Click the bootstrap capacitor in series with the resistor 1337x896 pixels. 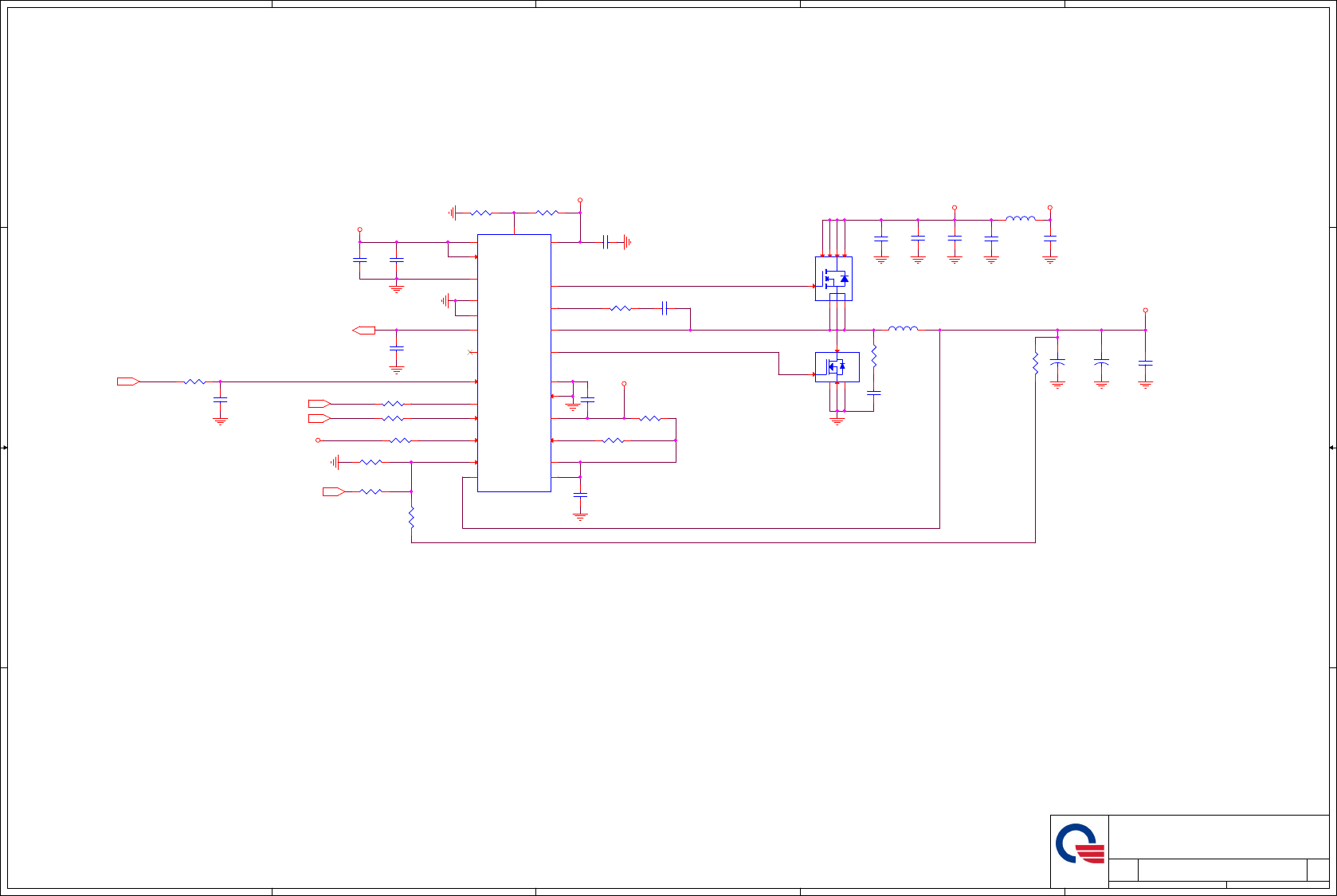tap(665, 308)
